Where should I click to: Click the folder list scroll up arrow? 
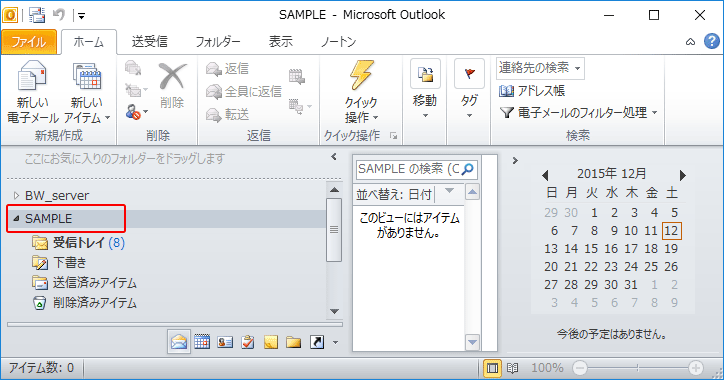[x=334, y=190]
